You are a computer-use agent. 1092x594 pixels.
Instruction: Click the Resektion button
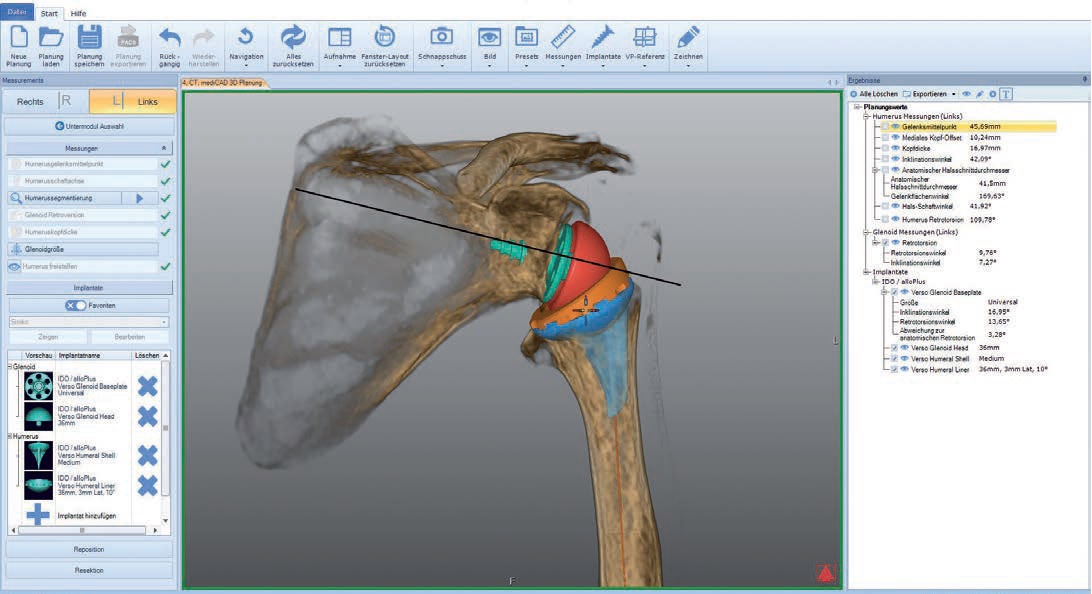pyautogui.click(x=89, y=570)
